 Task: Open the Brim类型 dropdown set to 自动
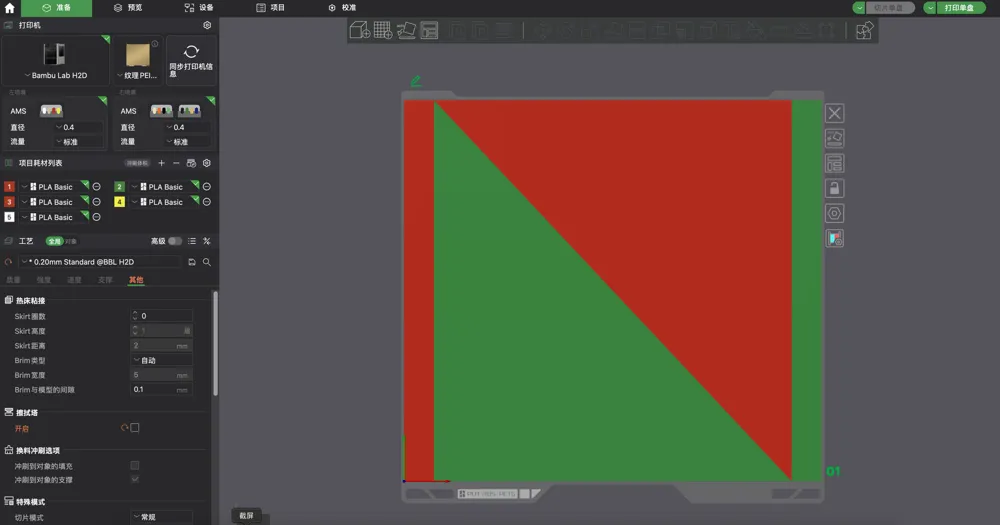click(x=160, y=360)
